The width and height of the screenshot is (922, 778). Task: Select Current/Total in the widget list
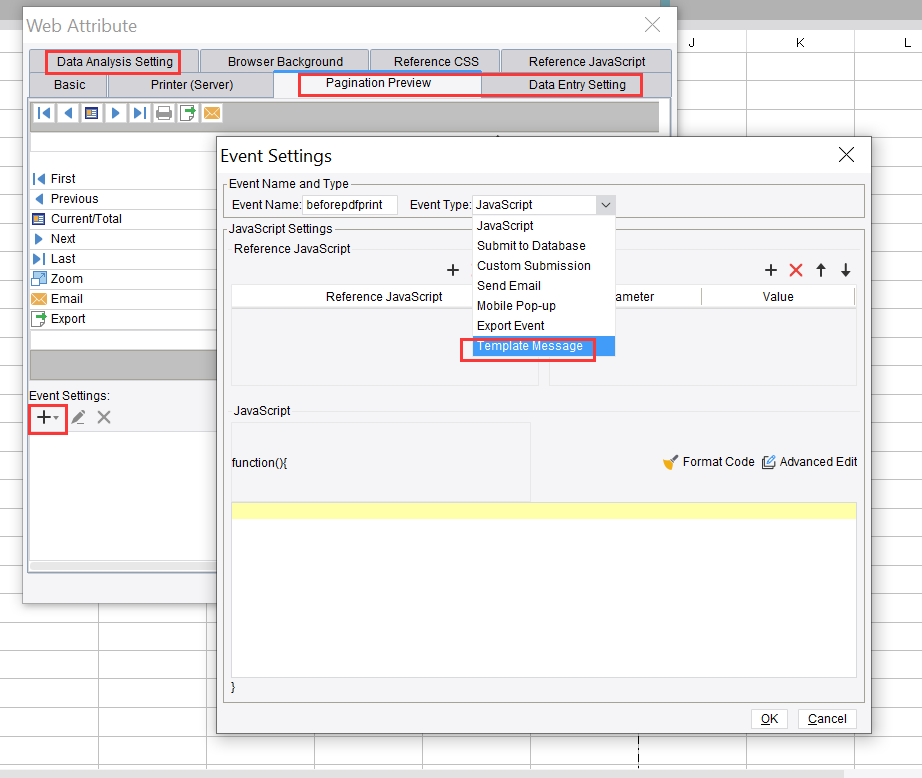123,219
